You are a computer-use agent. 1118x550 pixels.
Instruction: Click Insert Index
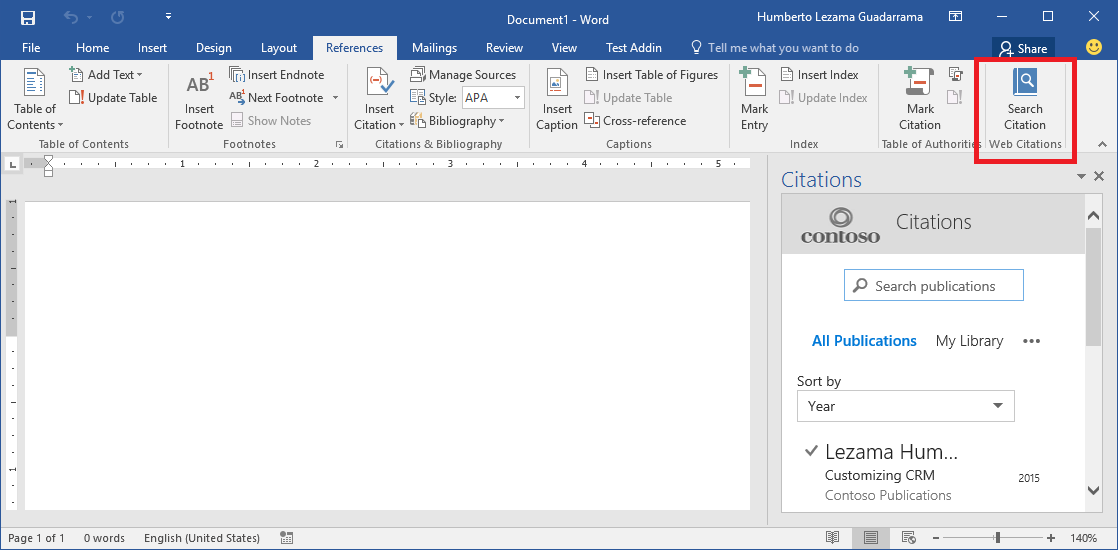click(819, 75)
